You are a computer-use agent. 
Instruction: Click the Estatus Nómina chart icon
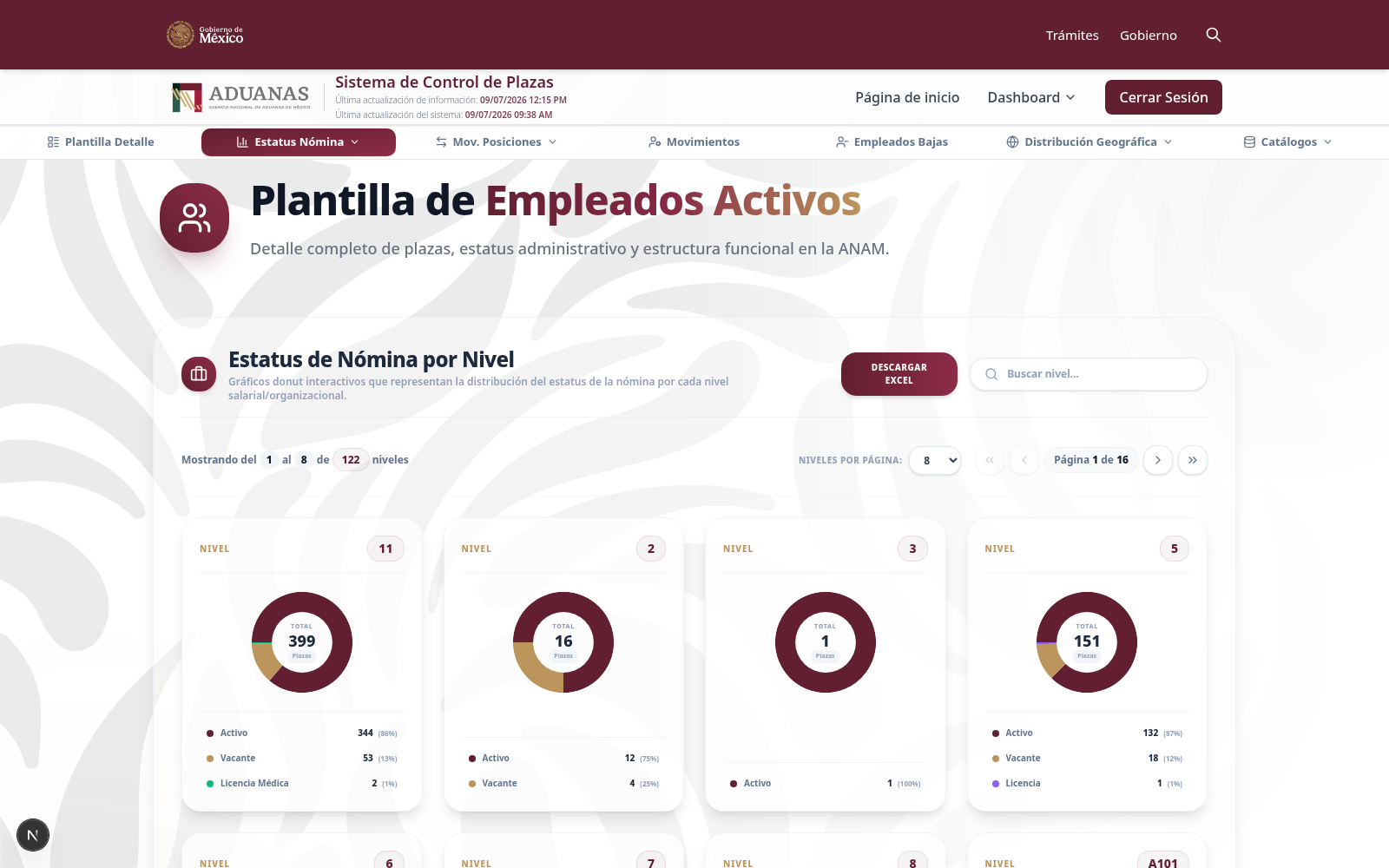point(242,142)
